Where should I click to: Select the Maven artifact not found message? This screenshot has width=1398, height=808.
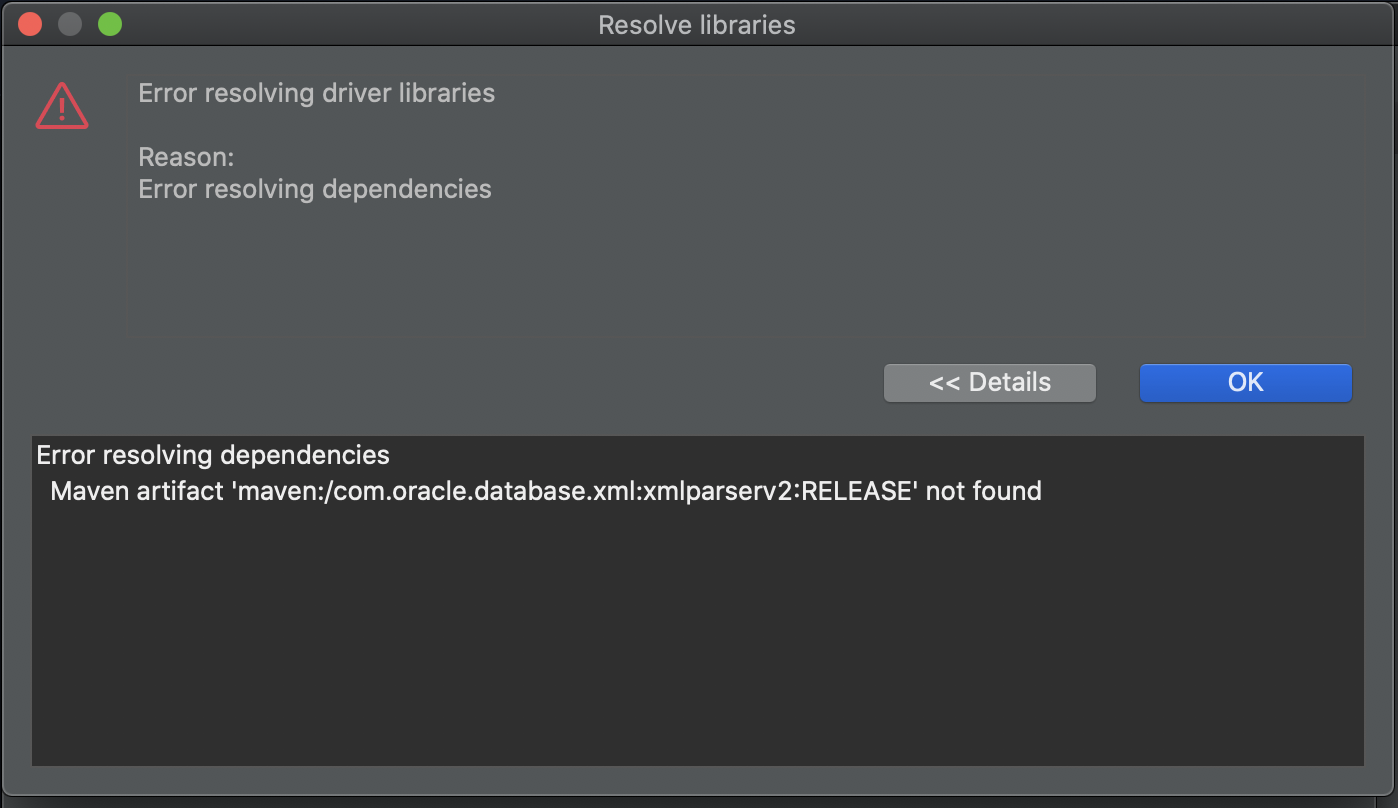(x=543, y=491)
